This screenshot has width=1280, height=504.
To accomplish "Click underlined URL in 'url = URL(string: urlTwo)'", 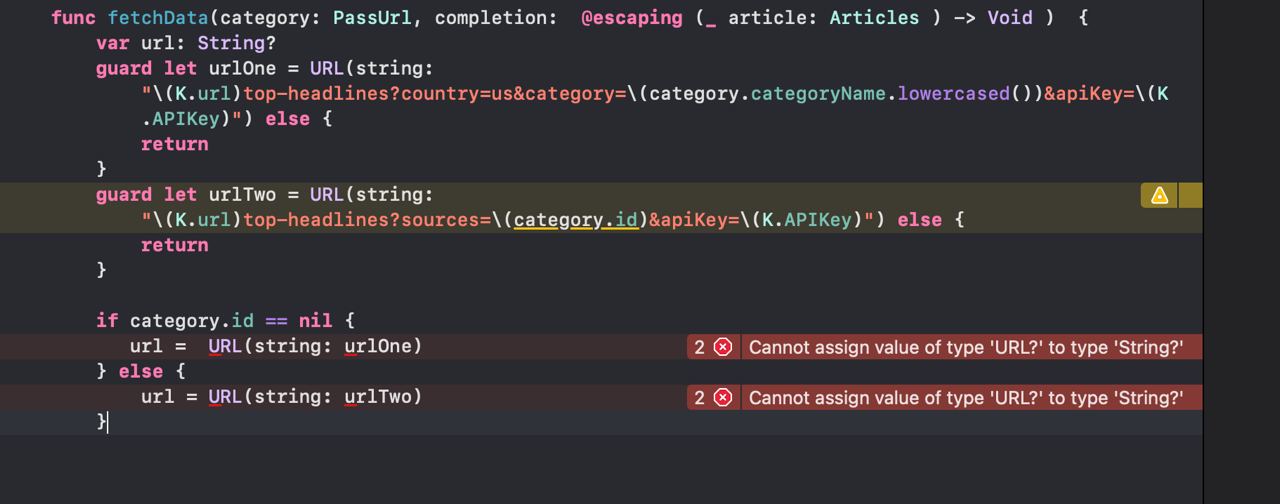I will (225, 397).
